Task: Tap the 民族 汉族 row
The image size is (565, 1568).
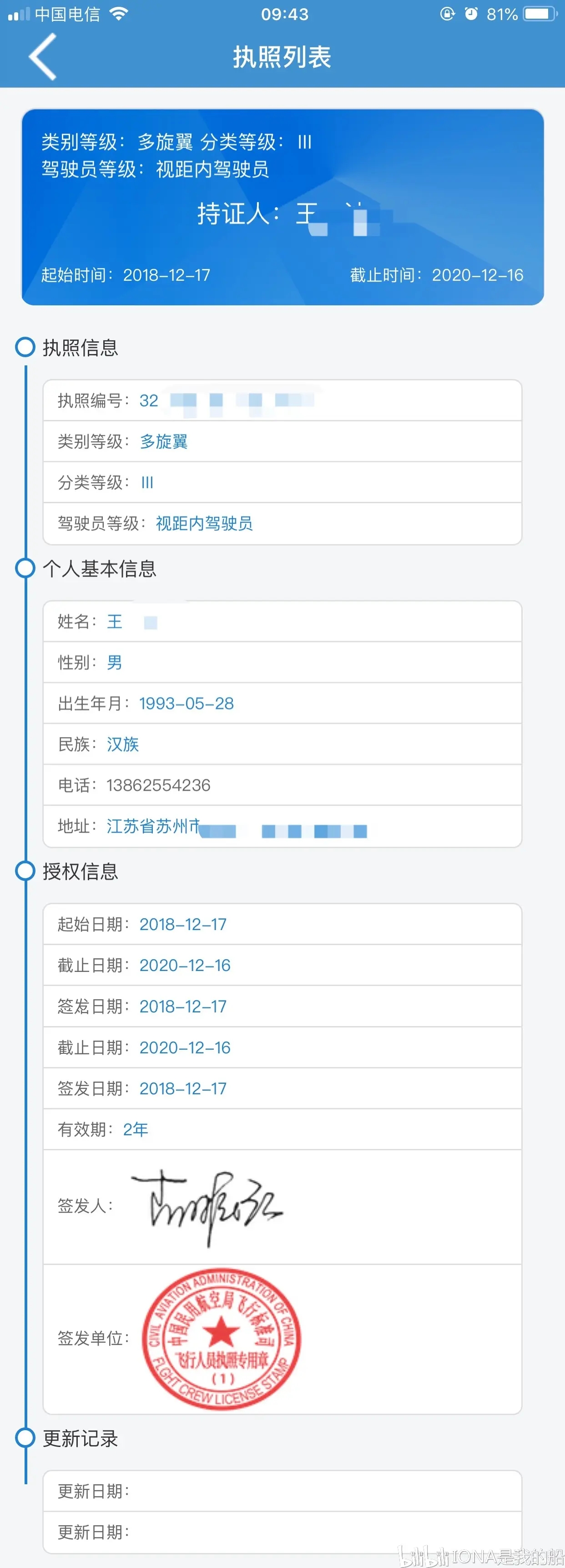Action: (x=282, y=744)
